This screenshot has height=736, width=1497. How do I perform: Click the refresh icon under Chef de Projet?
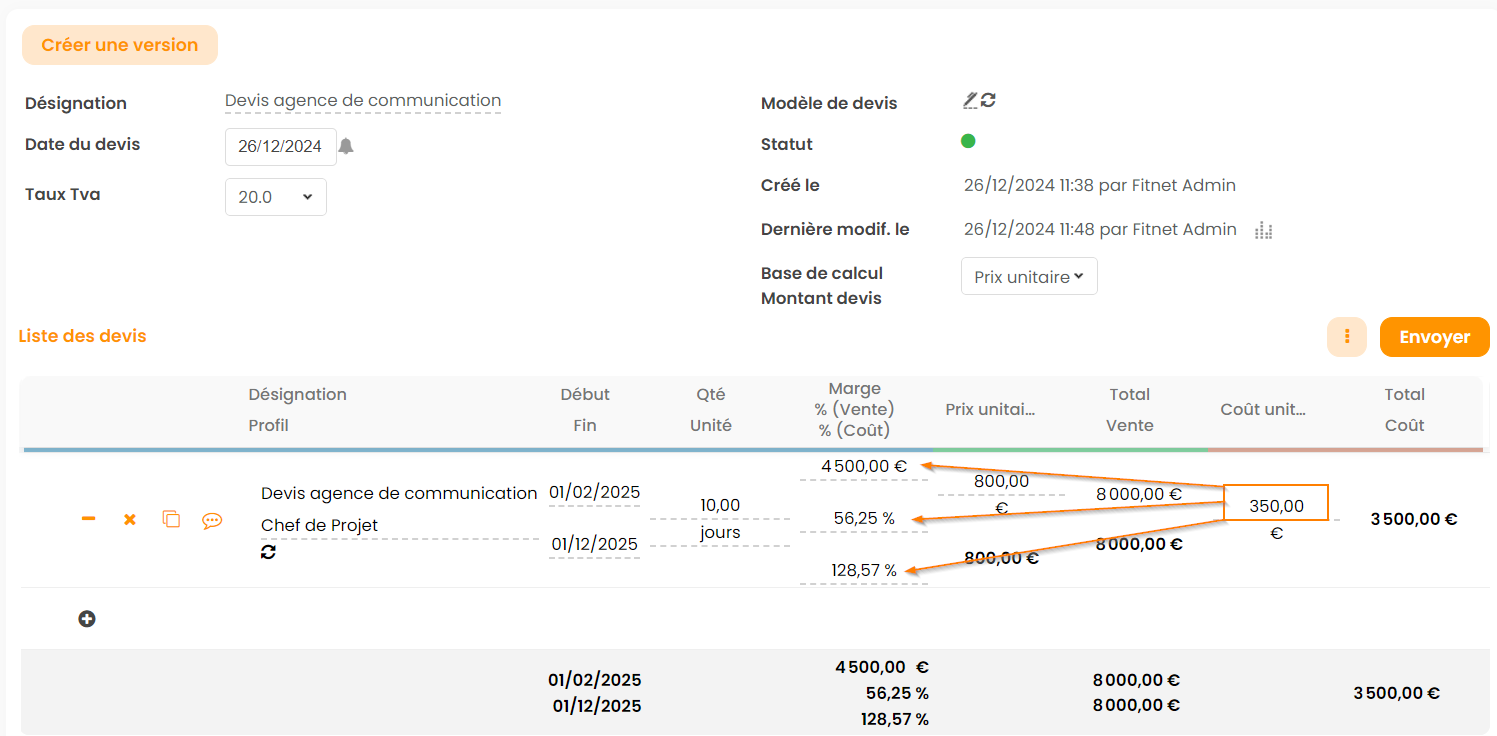[268, 552]
